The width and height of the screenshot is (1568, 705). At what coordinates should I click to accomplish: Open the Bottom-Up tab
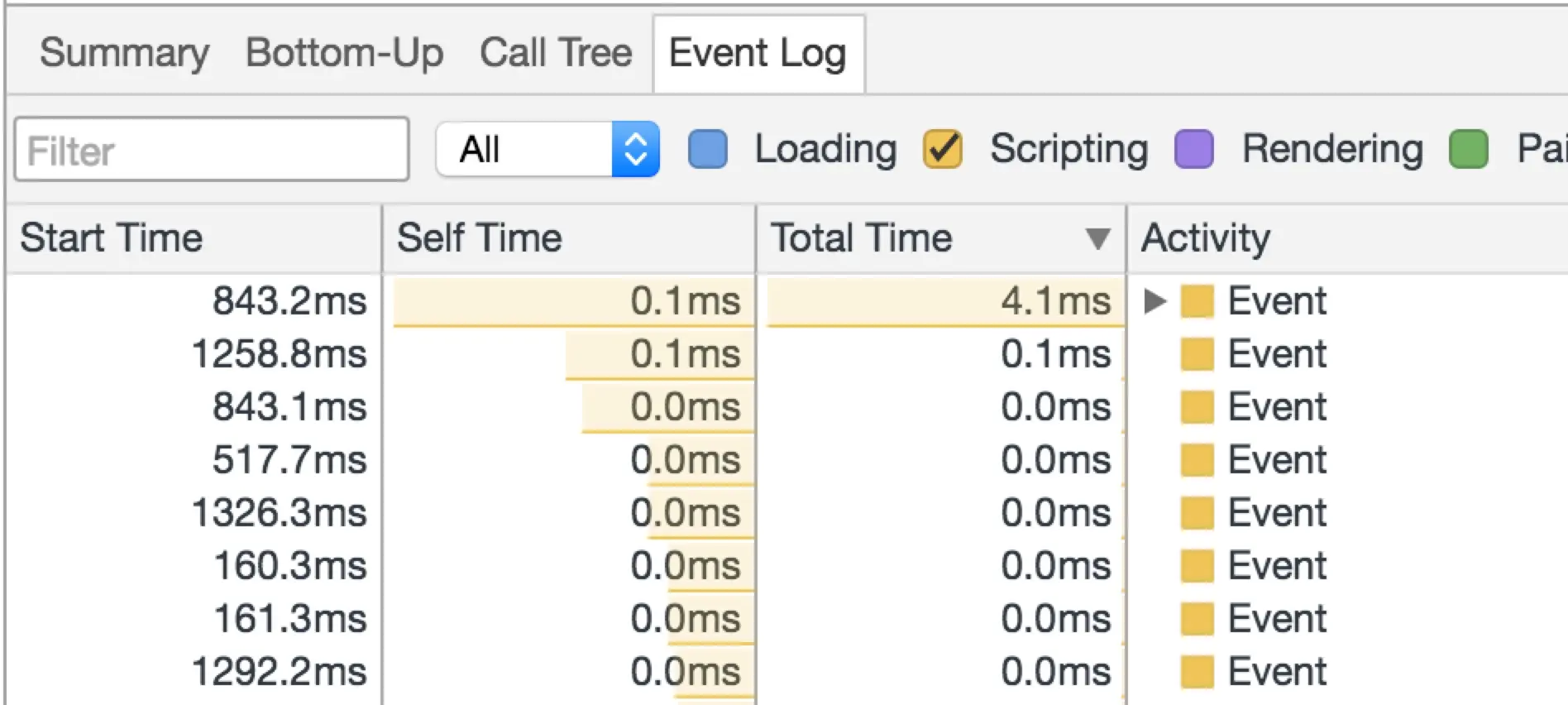pyautogui.click(x=345, y=54)
